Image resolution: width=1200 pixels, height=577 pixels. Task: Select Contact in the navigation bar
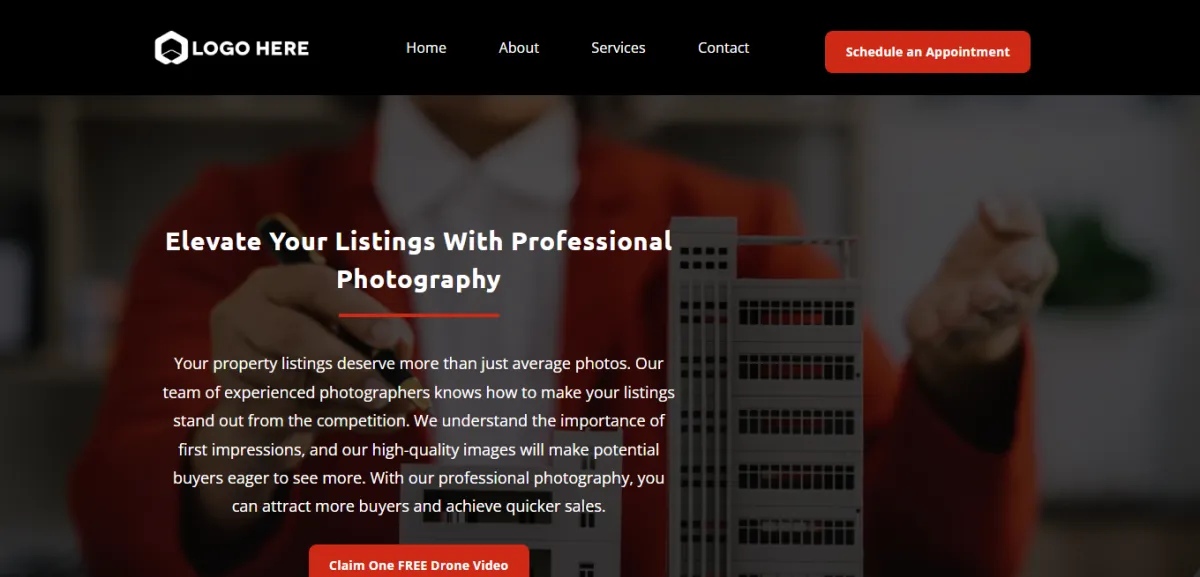[723, 48]
